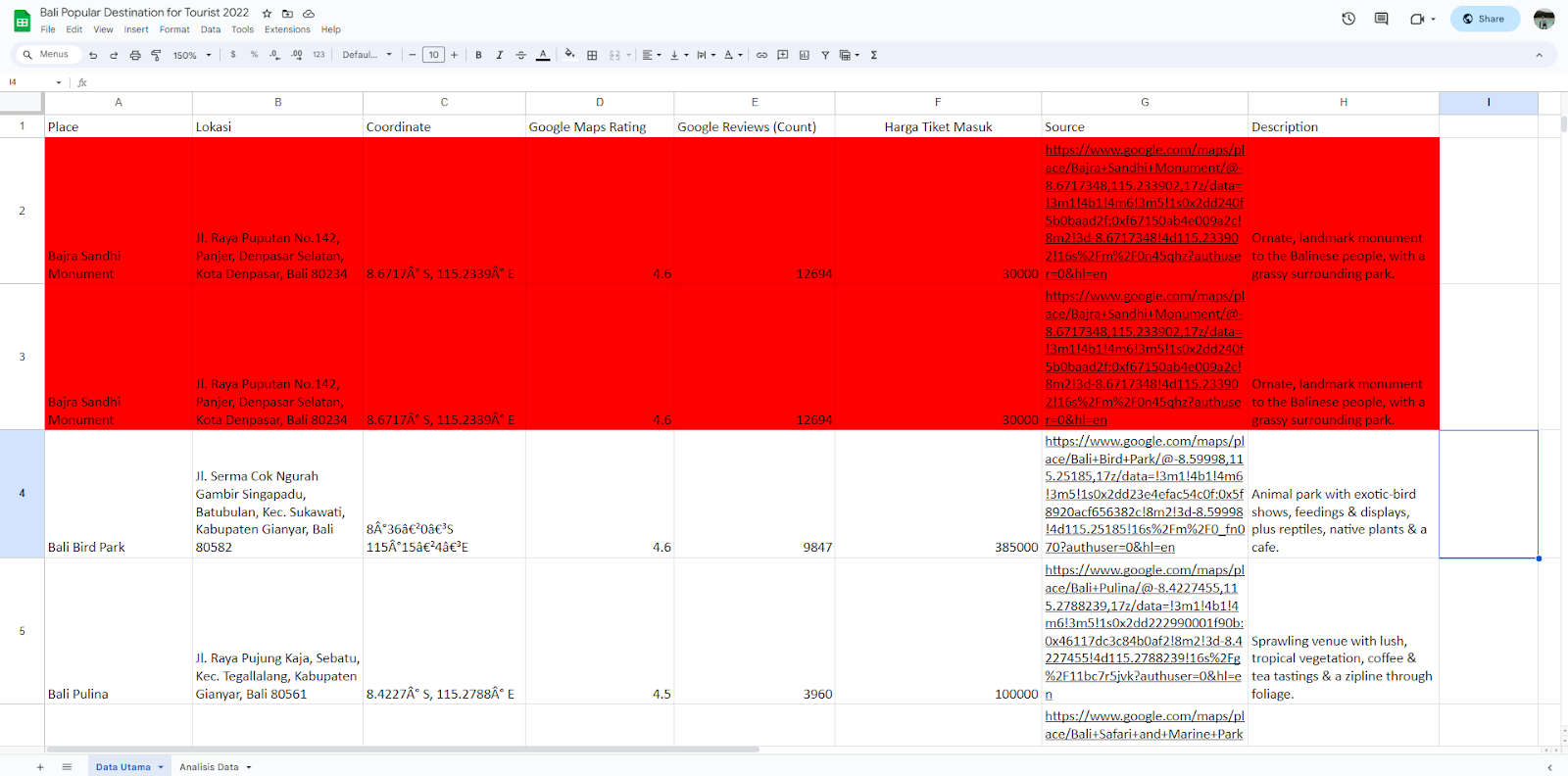Toggle bold formatting
Screen dimensions: 1568x776
[478, 55]
